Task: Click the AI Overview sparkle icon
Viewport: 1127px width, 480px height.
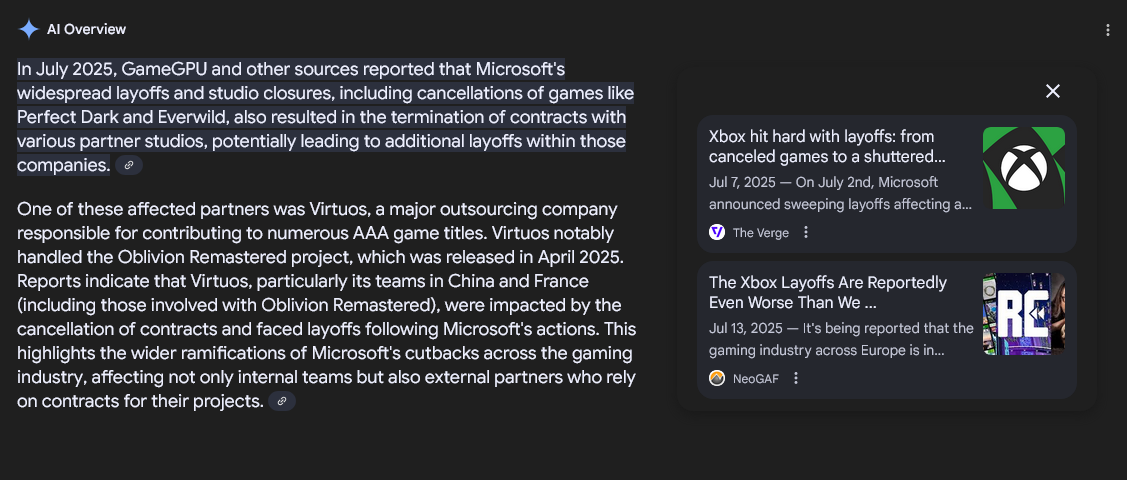Action: click(x=29, y=29)
